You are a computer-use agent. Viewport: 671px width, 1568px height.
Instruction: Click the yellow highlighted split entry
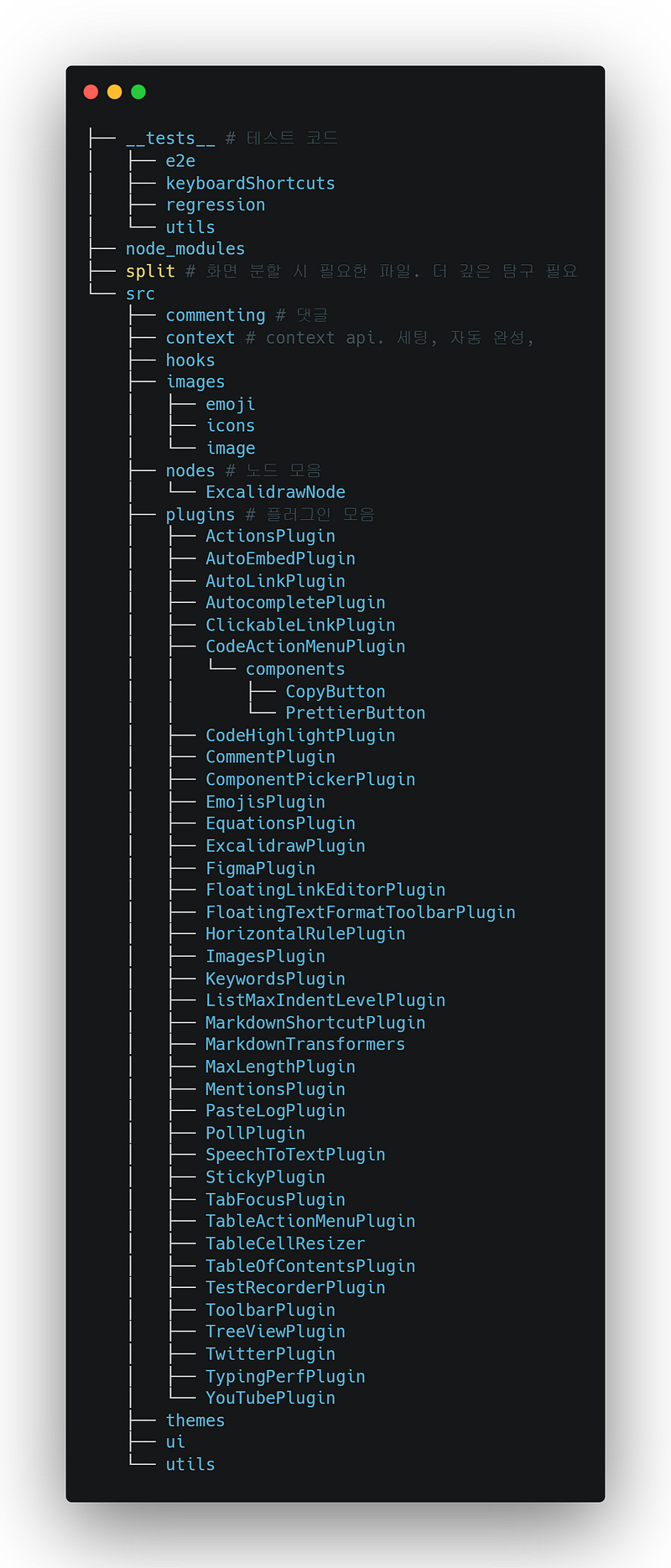click(150, 272)
